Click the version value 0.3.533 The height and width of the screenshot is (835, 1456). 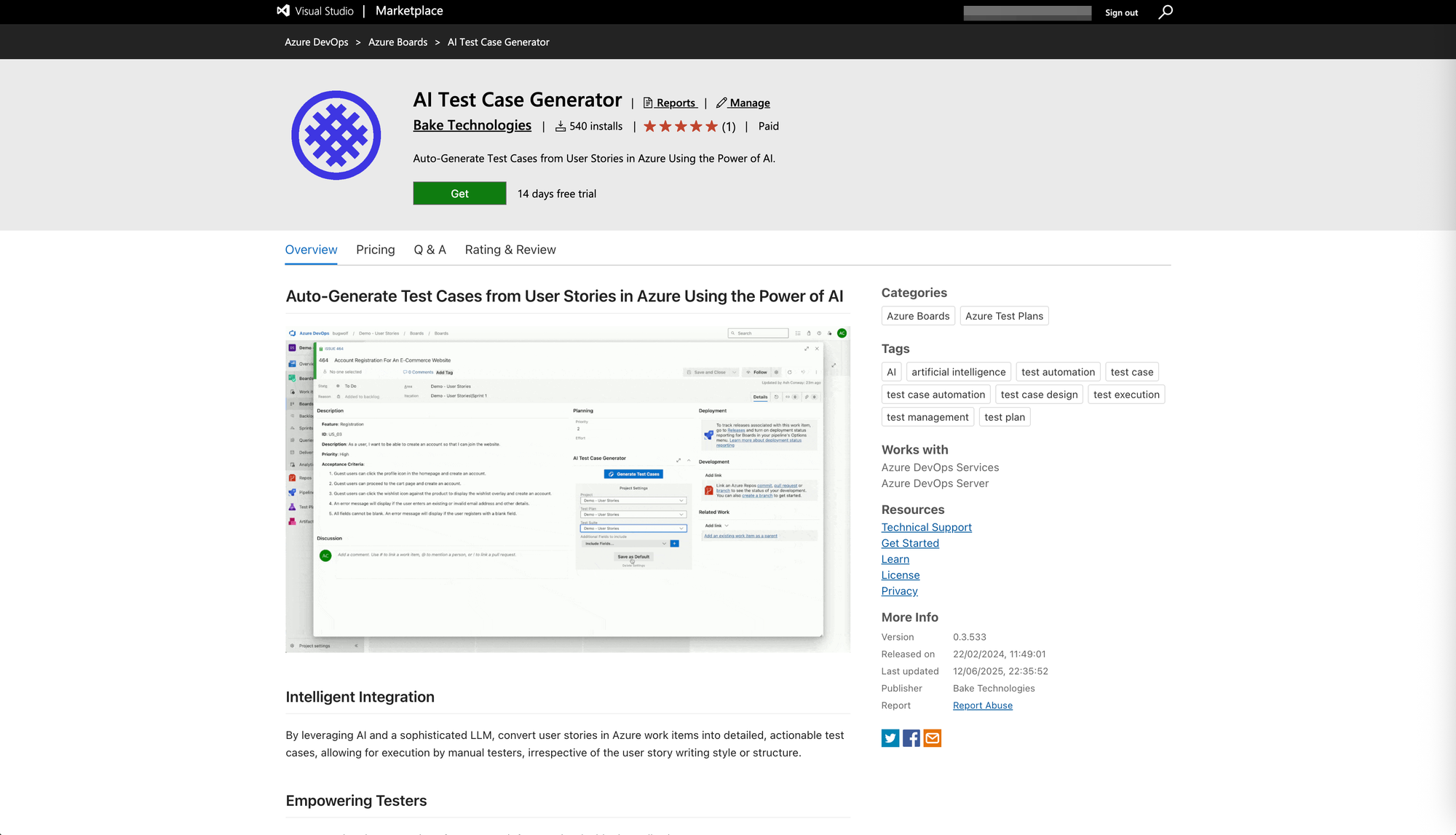[970, 637]
